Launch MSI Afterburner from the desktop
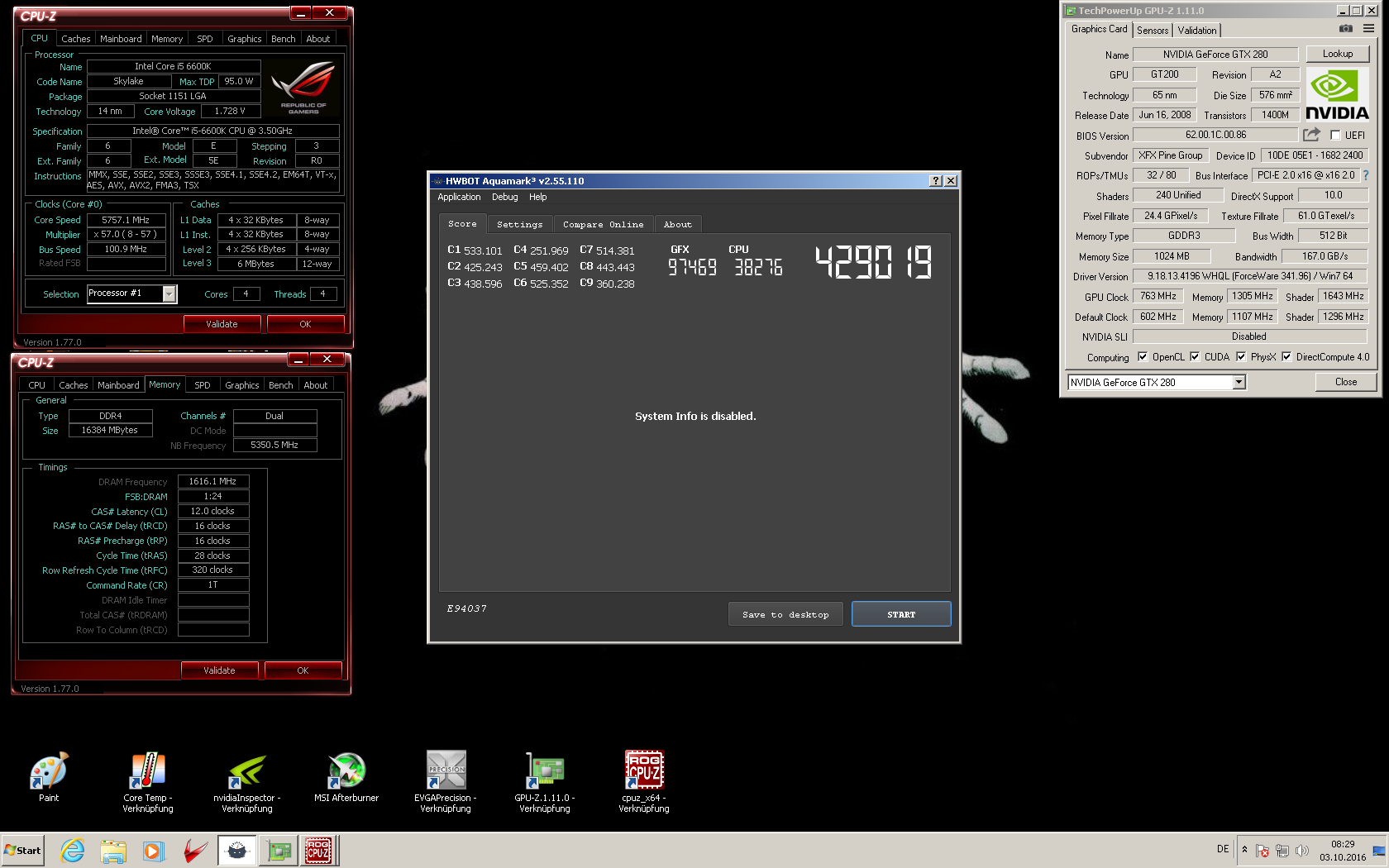The image size is (1389, 868). tap(346, 777)
